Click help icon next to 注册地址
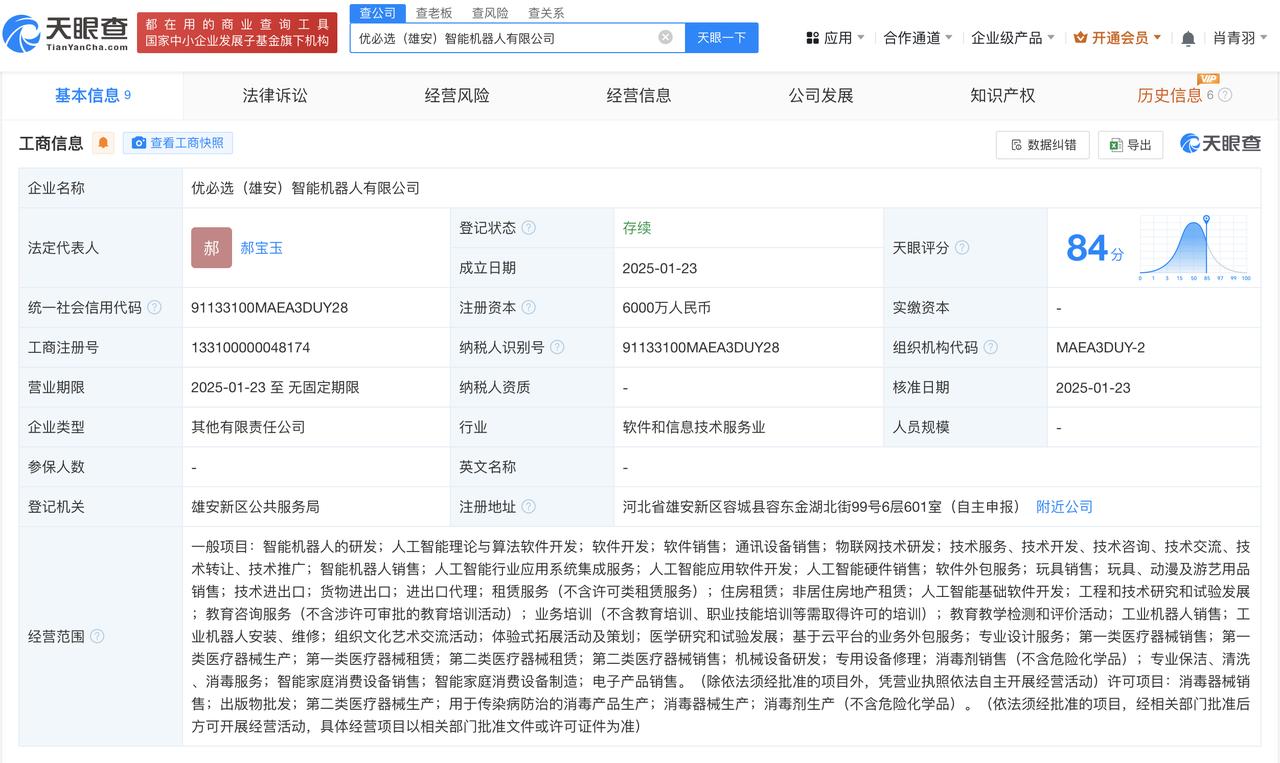Screen dimensions: 1280x763 [528, 507]
